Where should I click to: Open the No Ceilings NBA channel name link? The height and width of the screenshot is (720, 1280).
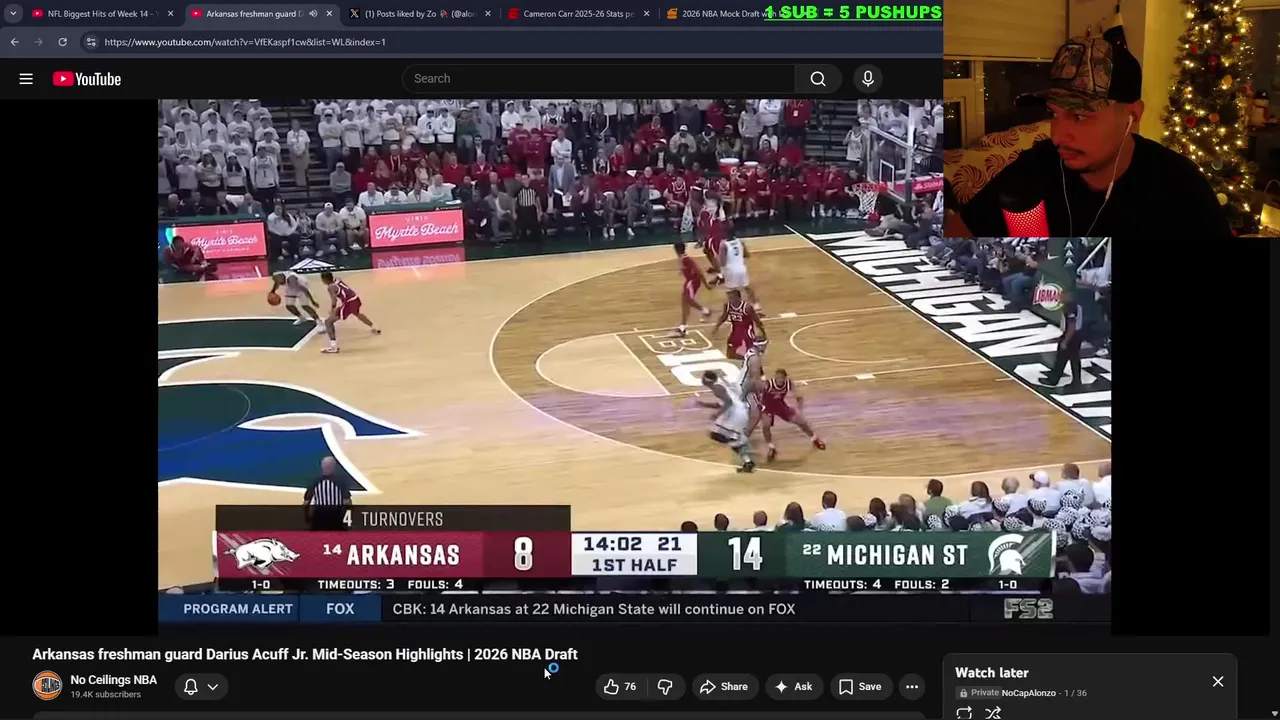113,680
